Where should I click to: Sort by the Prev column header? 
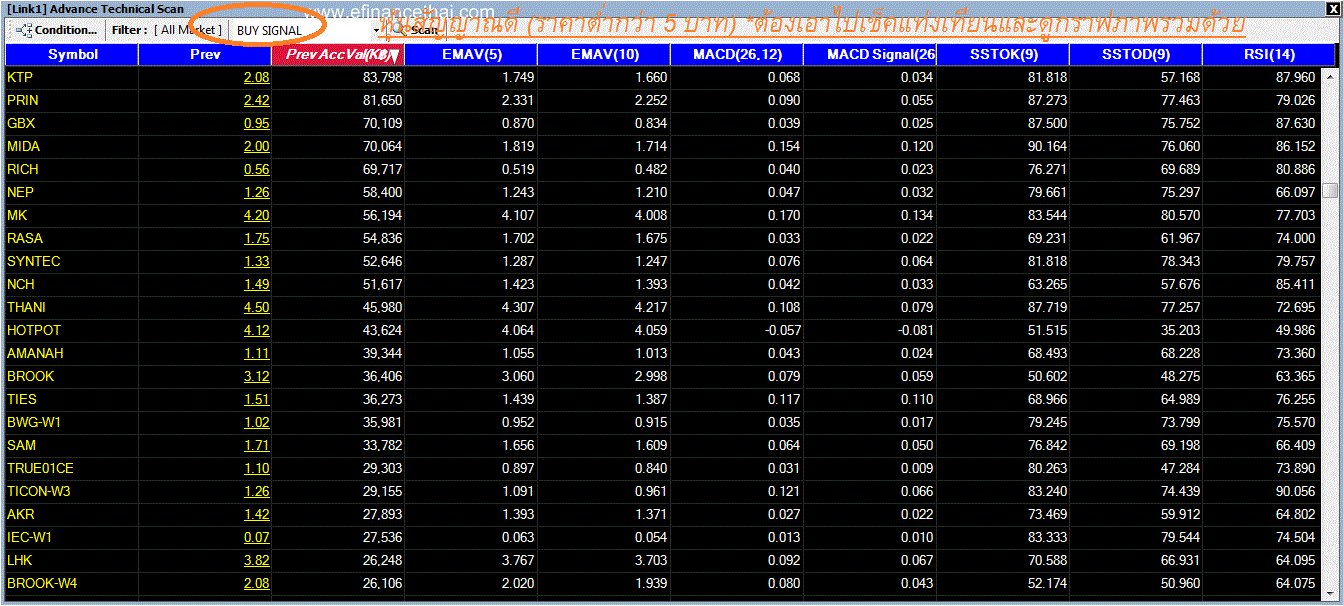[x=205, y=54]
